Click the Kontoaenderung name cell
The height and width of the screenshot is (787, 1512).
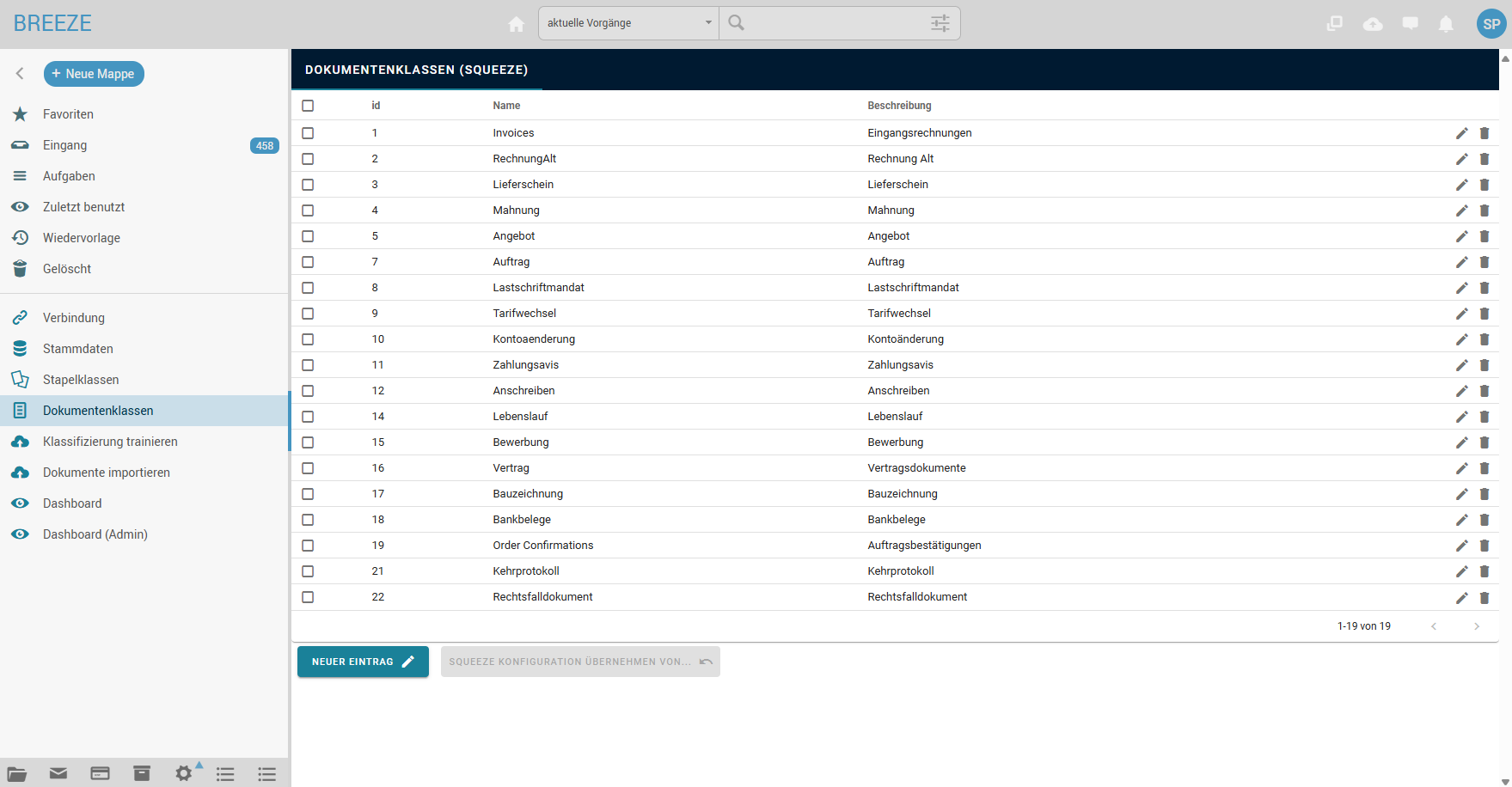pyautogui.click(x=534, y=339)
